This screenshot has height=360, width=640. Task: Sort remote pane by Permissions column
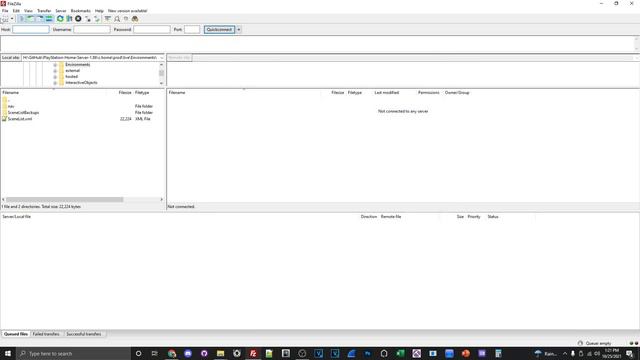point(429,93)
